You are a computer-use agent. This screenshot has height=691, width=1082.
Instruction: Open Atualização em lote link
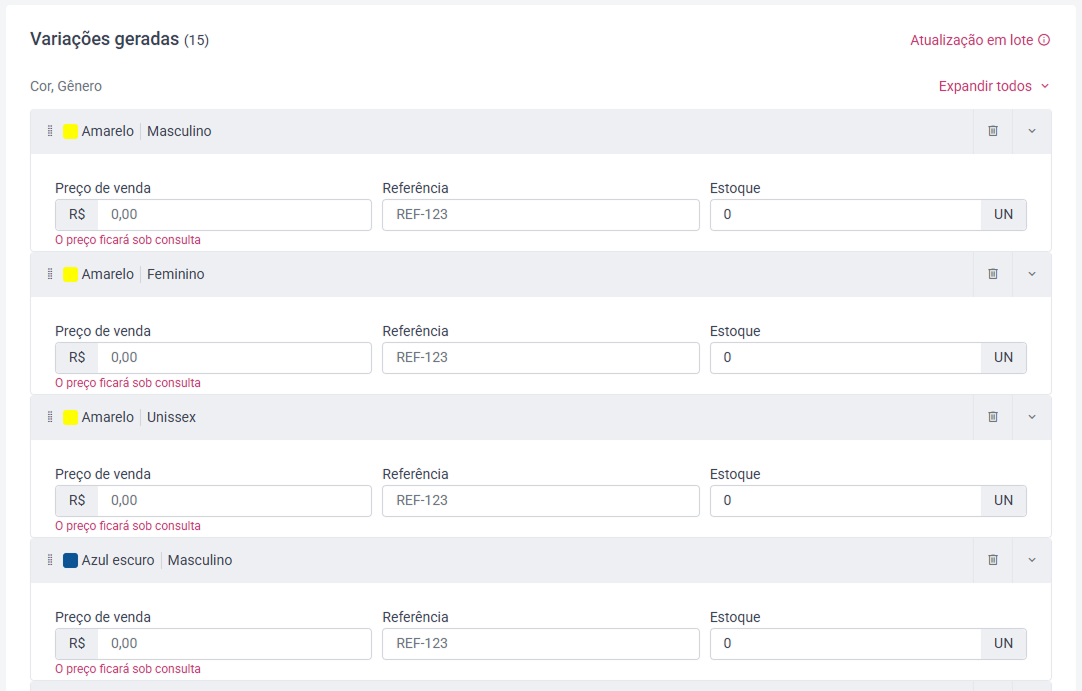tap(972, 40)
